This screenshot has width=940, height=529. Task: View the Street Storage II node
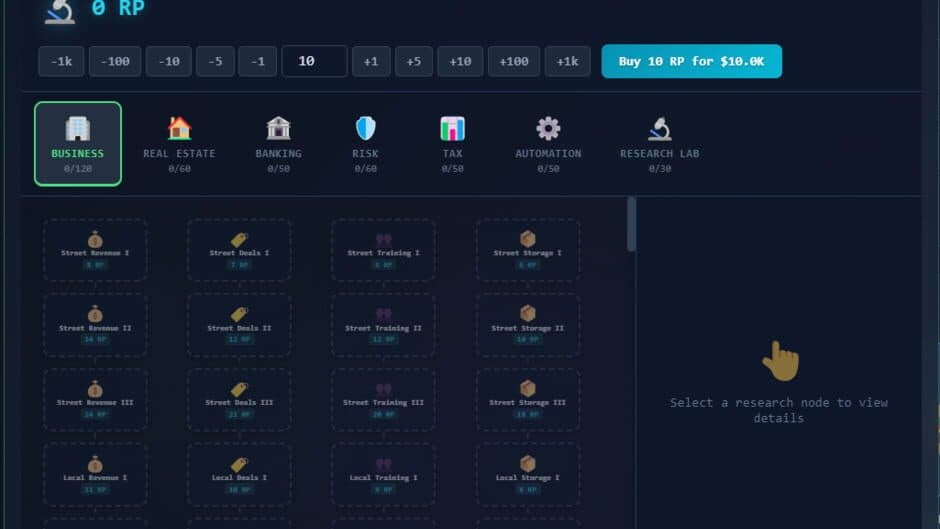(528, 325)
